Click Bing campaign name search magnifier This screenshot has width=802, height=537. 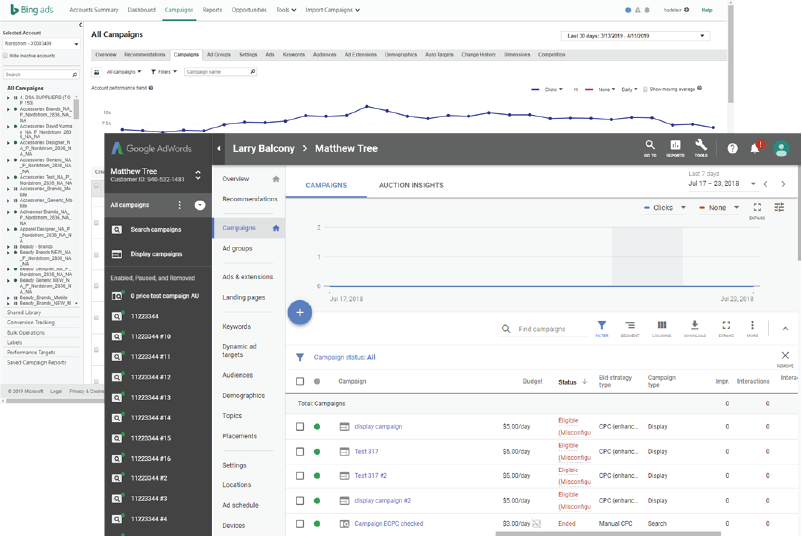tap(253, 72)
